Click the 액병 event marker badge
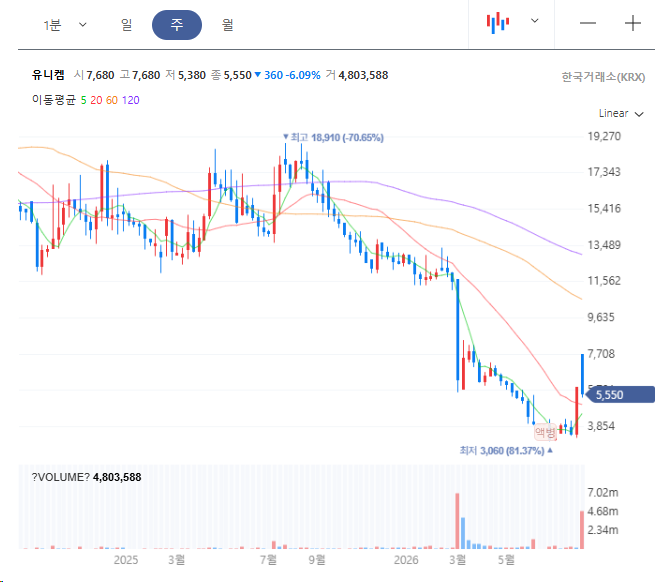Screen dimensions: 659x582 point(545,432)
